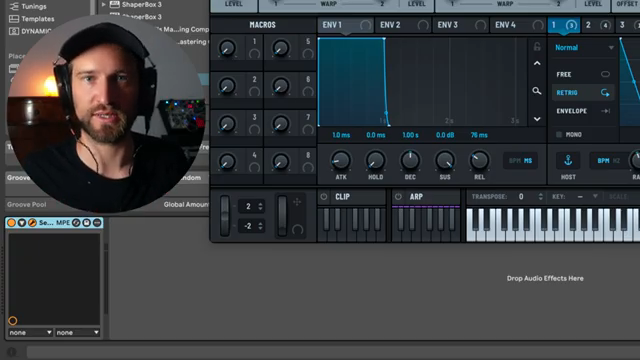Select the LFO 2 tab
Viewport: 640px width, 360px height.
pos(598,25)
